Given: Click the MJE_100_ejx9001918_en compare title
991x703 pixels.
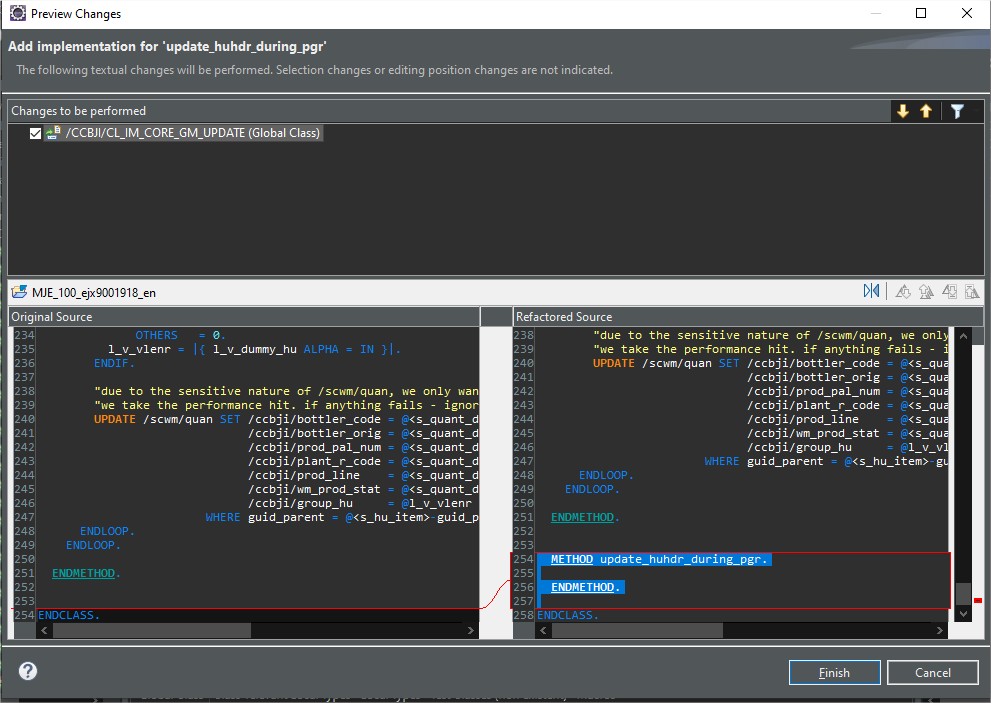Looking at the screenshot, I should coord(94,293).
